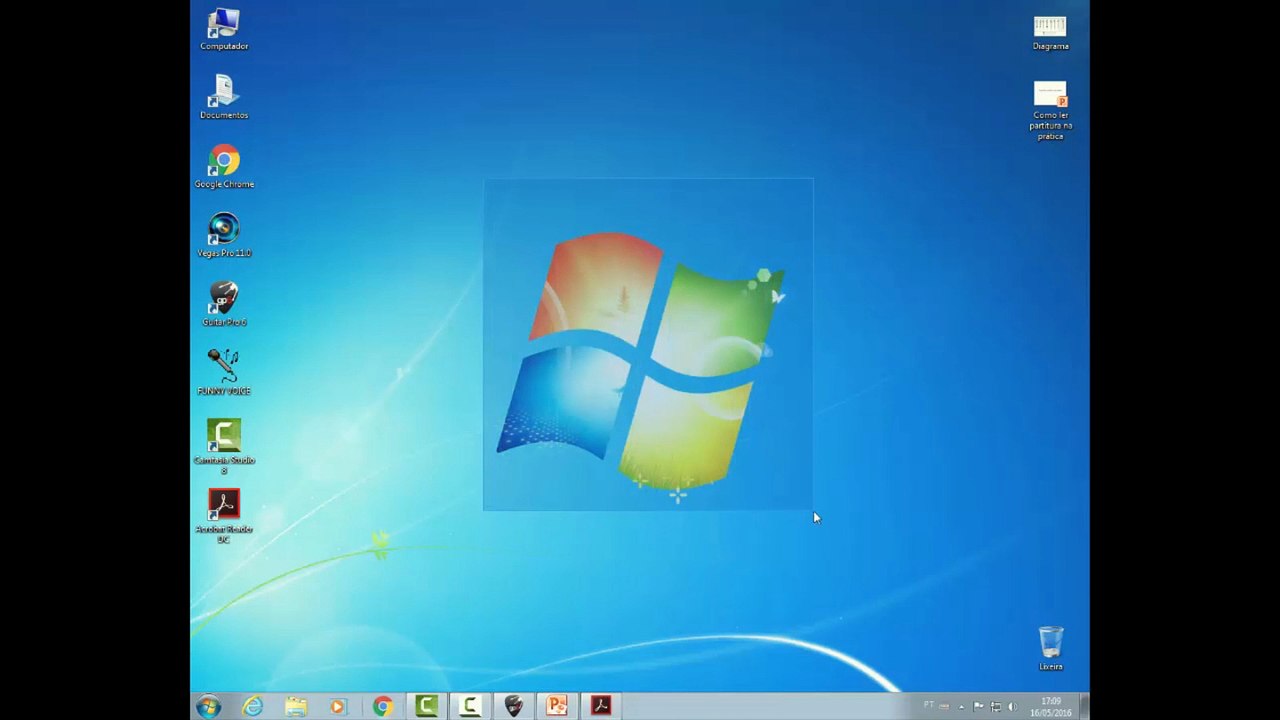Viewport: 1280px width, 720px height.
Task: Select the Vegas Pro 11.0 desktop shortcut
Action: coord(224,237)
